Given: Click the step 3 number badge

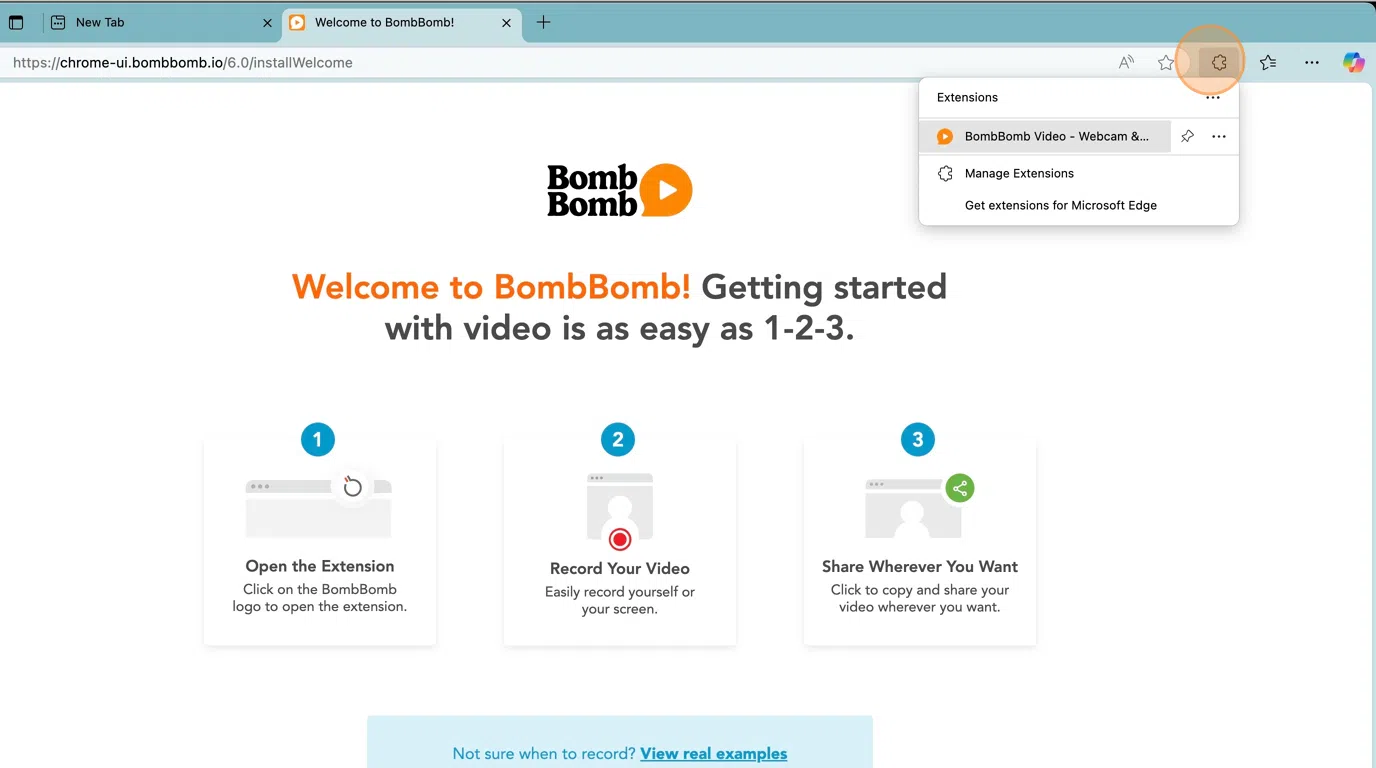Looking at the screenshot, I should point(918,439).
